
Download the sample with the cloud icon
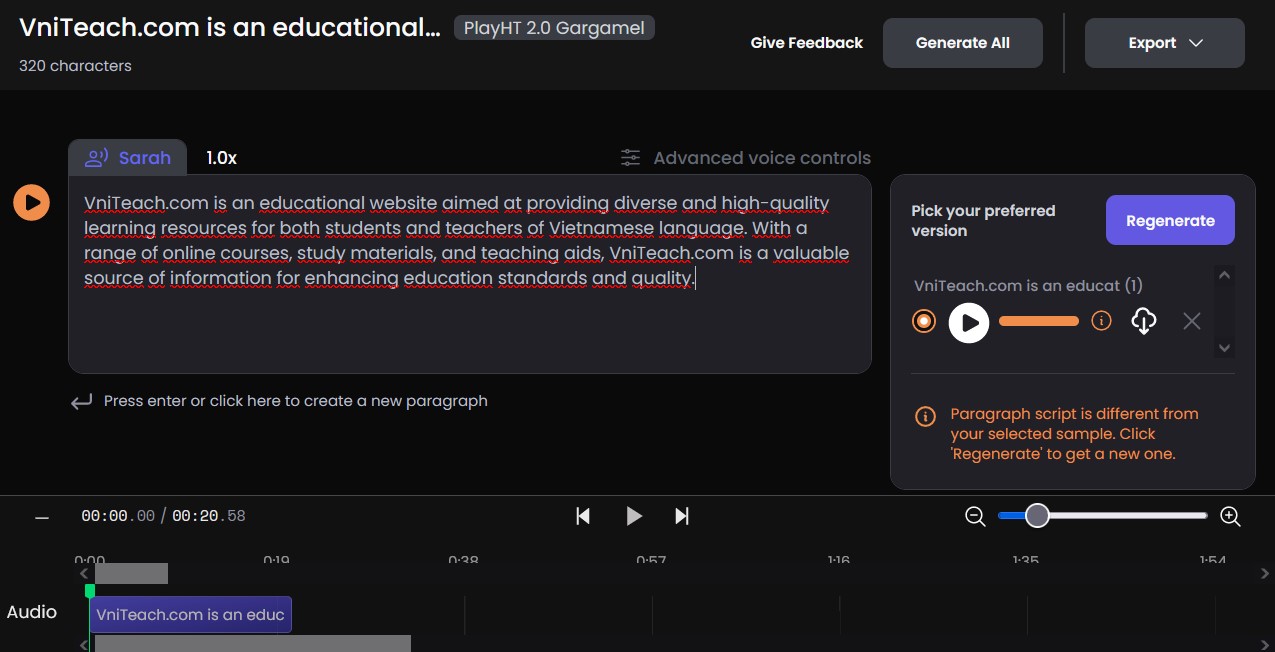pyautogui.click(x=1144, y=321)
